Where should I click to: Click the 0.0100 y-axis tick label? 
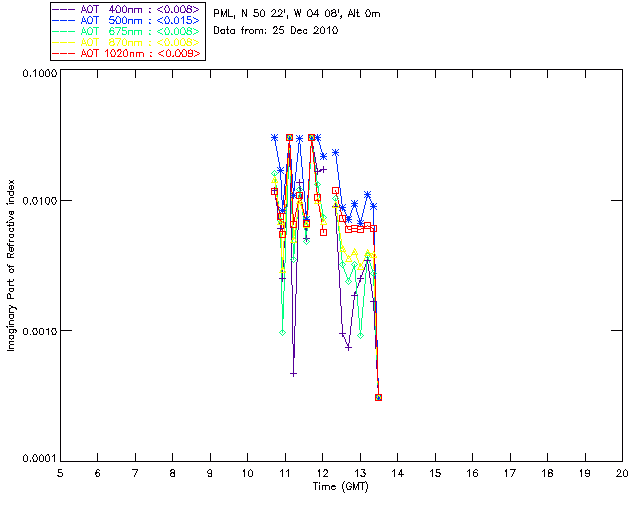[x=40, y=201]
